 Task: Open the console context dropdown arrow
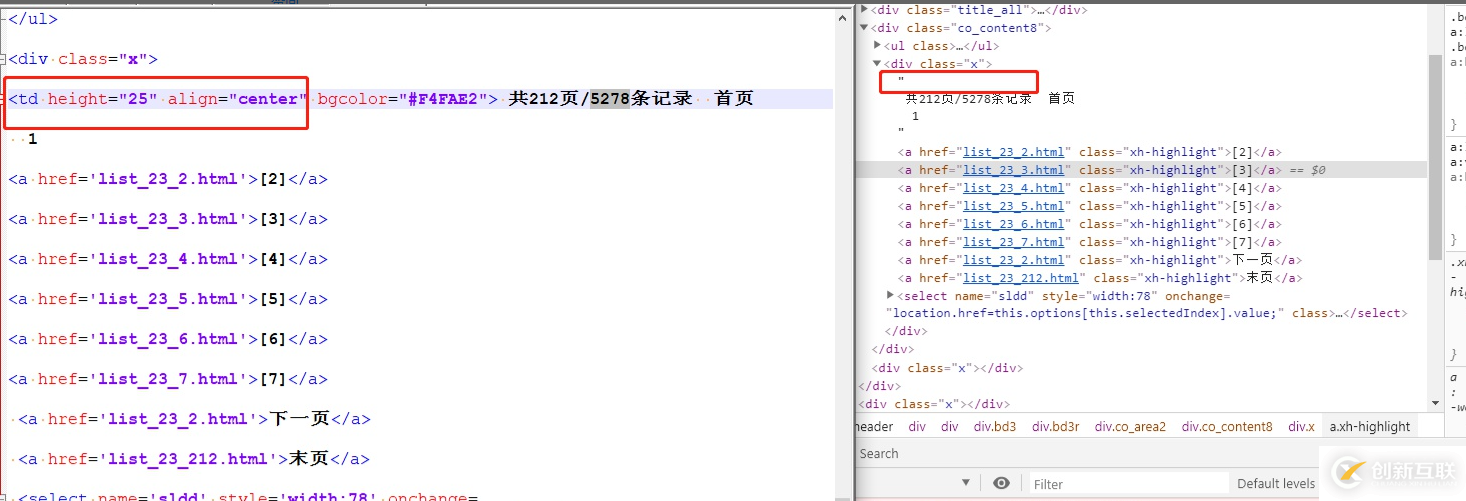pos(966,484)
